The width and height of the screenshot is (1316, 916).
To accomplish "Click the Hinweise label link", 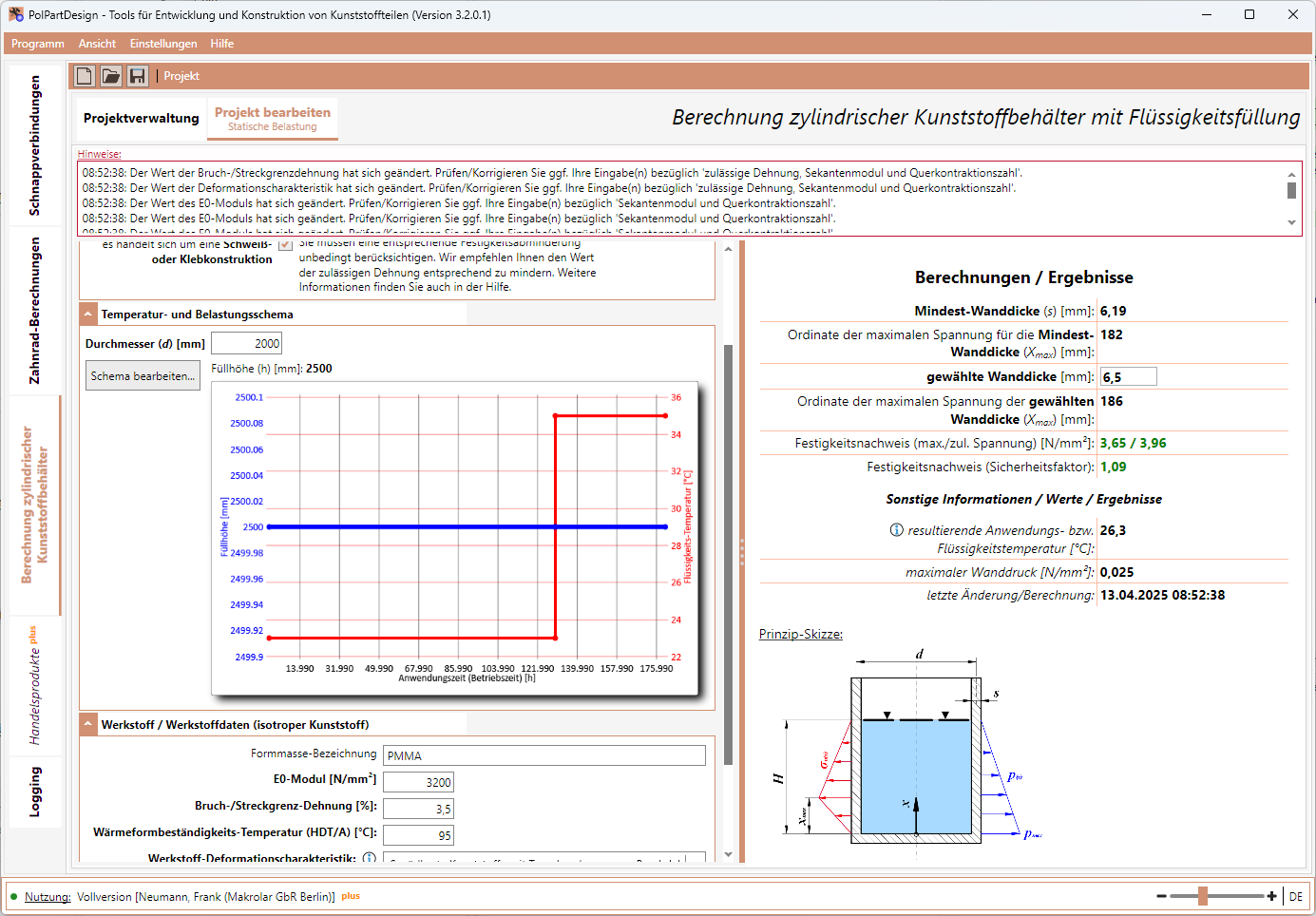I will [x=100, y=154].
